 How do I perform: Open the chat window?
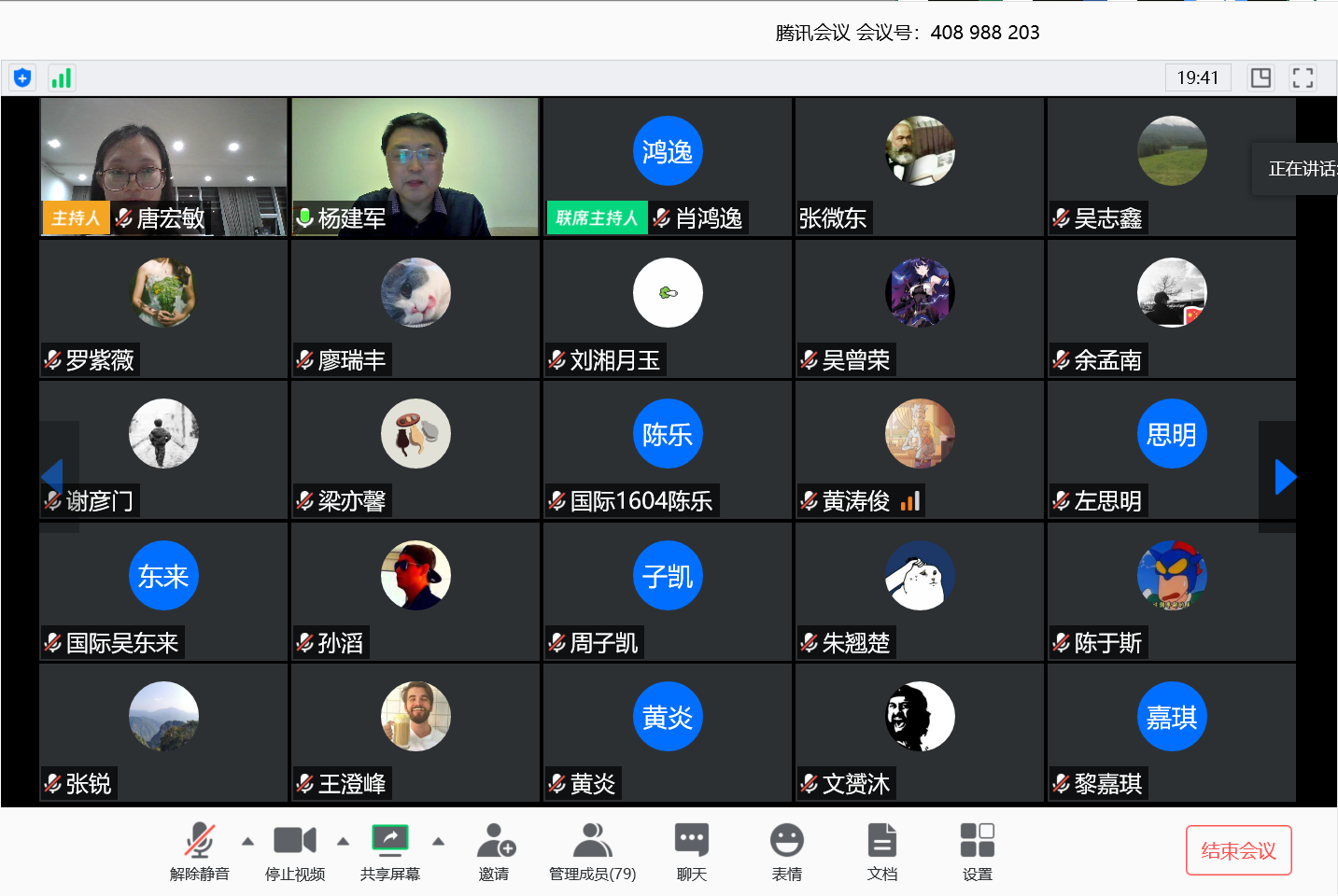click(x=691, y=850)
